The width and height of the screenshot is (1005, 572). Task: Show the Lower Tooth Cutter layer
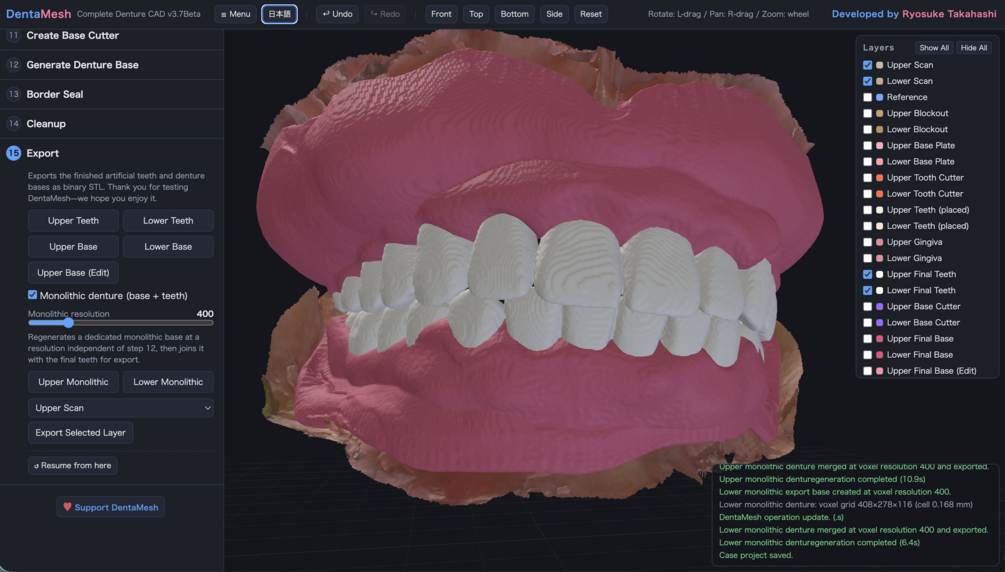pyautogui.click(x=867, y=194)
